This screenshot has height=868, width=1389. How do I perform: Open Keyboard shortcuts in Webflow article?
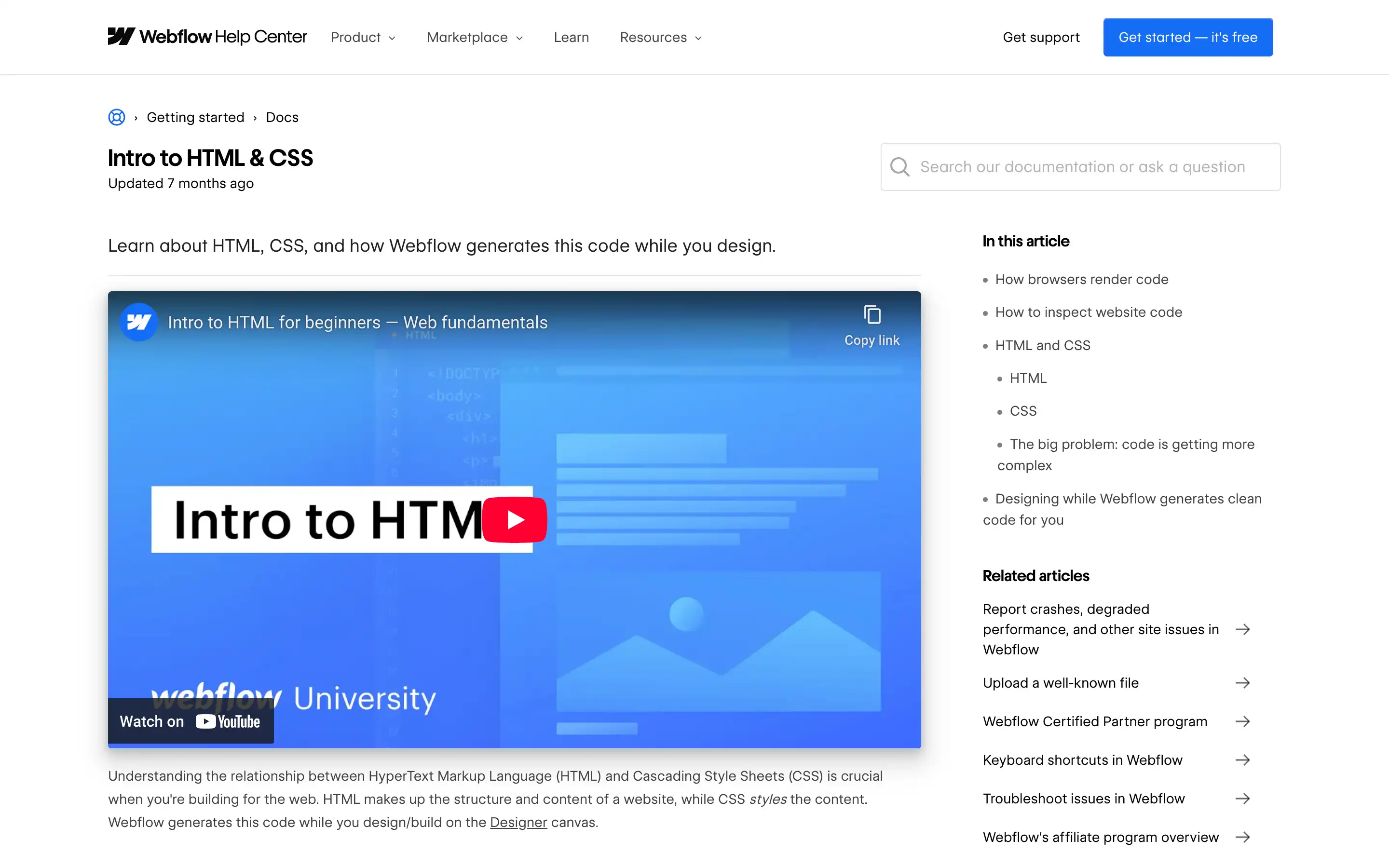click(x=1082, y=759)
